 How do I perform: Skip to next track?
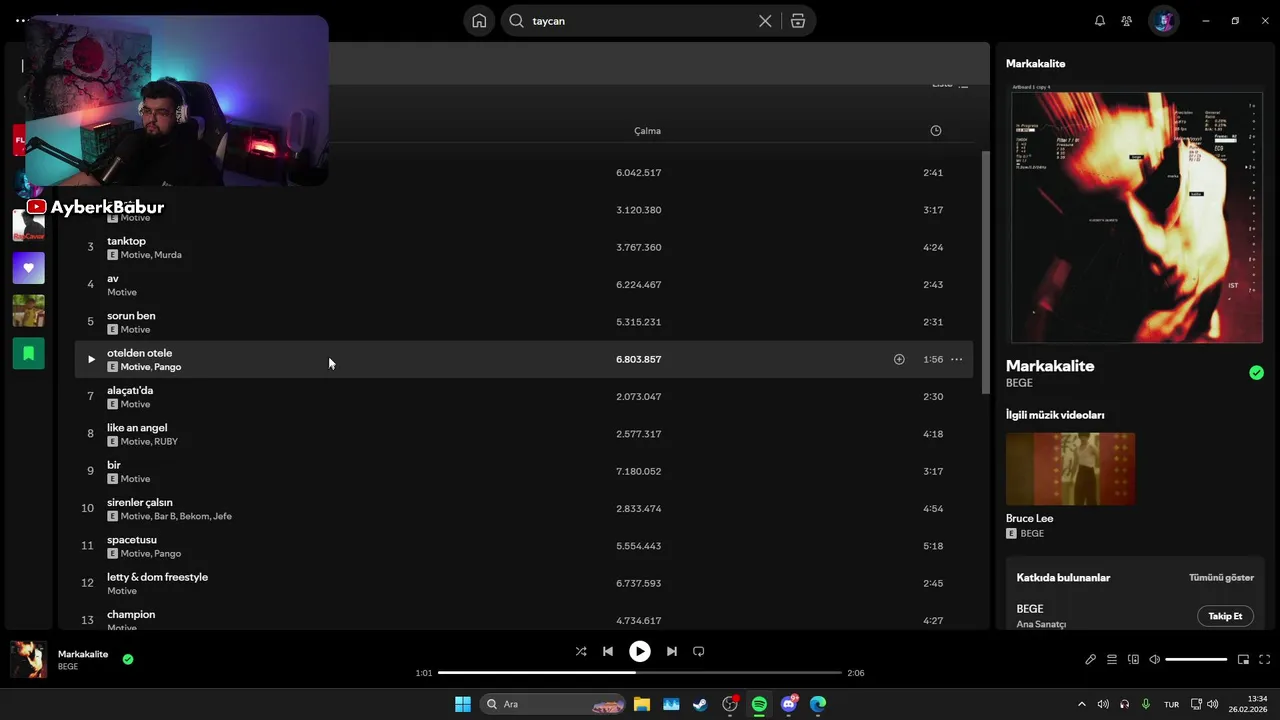(x=672, y=651)
